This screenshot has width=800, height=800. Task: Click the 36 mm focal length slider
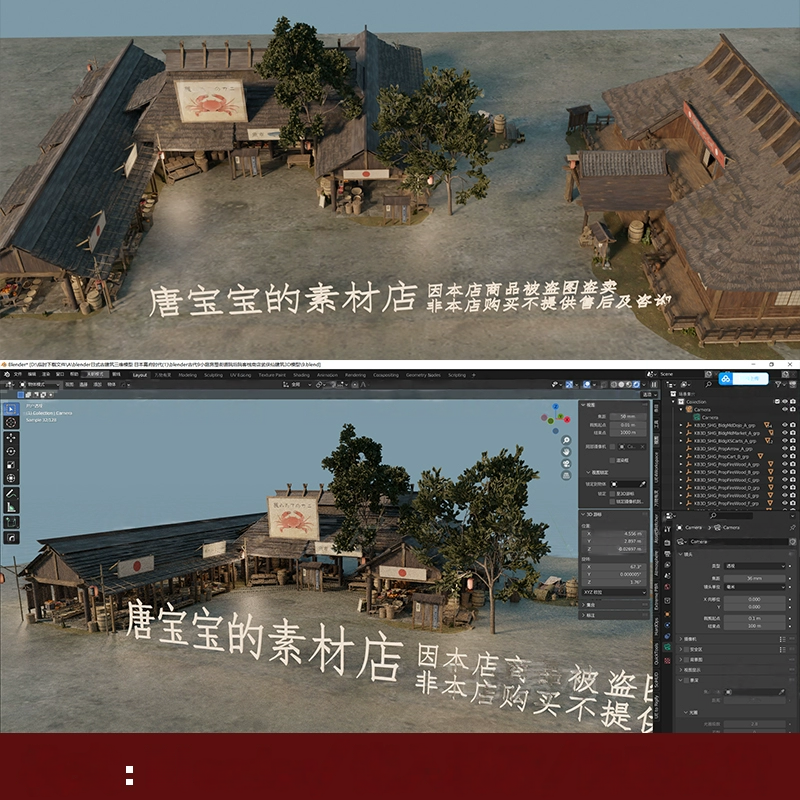coord(756,579)
